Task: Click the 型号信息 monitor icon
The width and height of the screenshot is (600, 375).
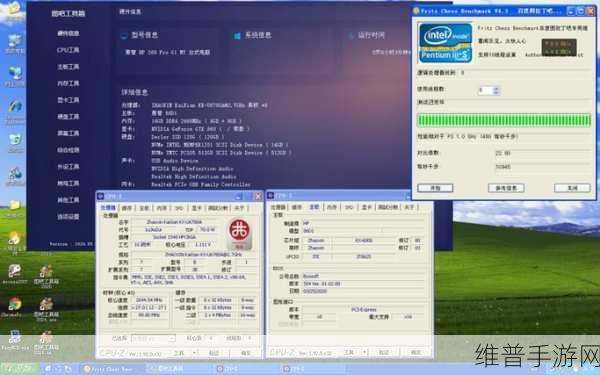Action: 124,36
